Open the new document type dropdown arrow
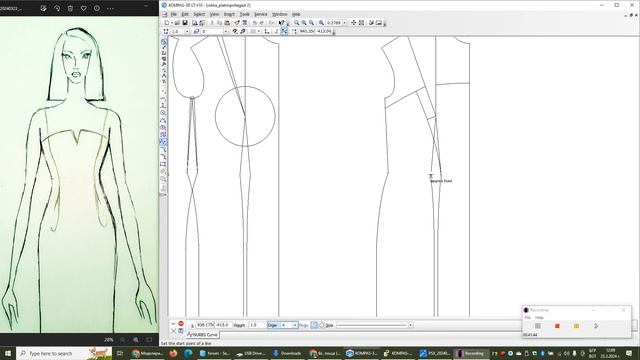Image resolution: width=640 pixels, height=360 pixels. [x=172, y=23]
